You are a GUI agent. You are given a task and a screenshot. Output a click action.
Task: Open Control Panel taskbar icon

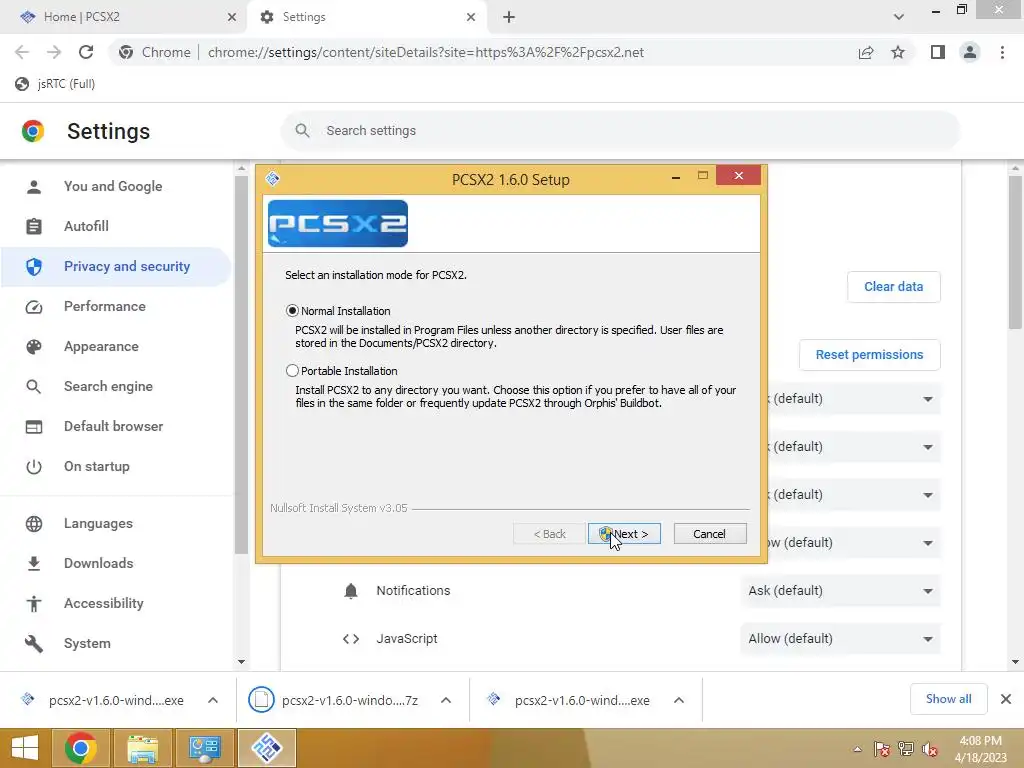click(204, 748)
